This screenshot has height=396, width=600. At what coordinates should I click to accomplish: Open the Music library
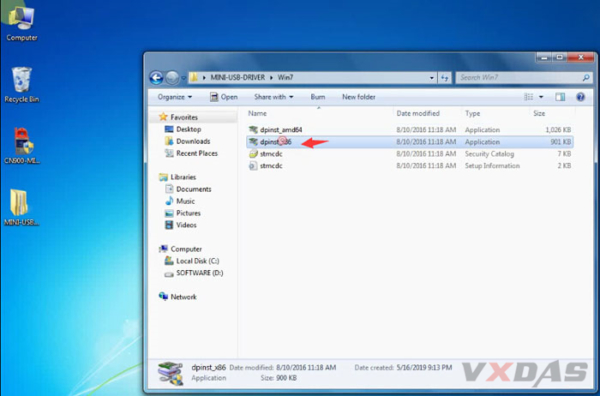pyautogui.click(x=186, y=201)
